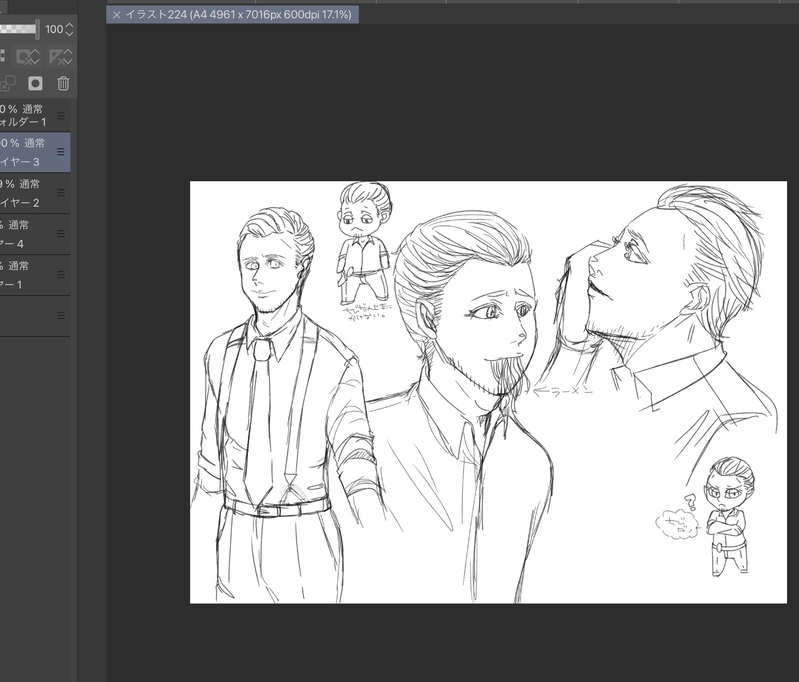Select the レイヤー1 layer

(x=25, y=276)
